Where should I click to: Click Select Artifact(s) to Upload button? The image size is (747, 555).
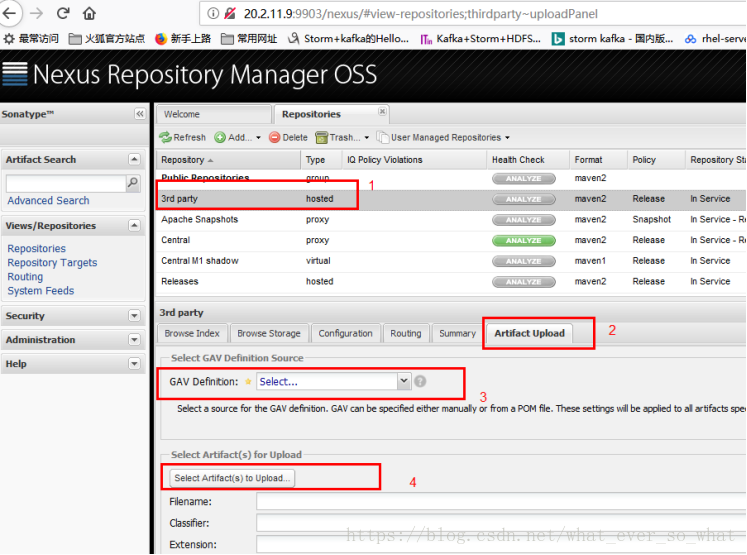pos(232,478)
